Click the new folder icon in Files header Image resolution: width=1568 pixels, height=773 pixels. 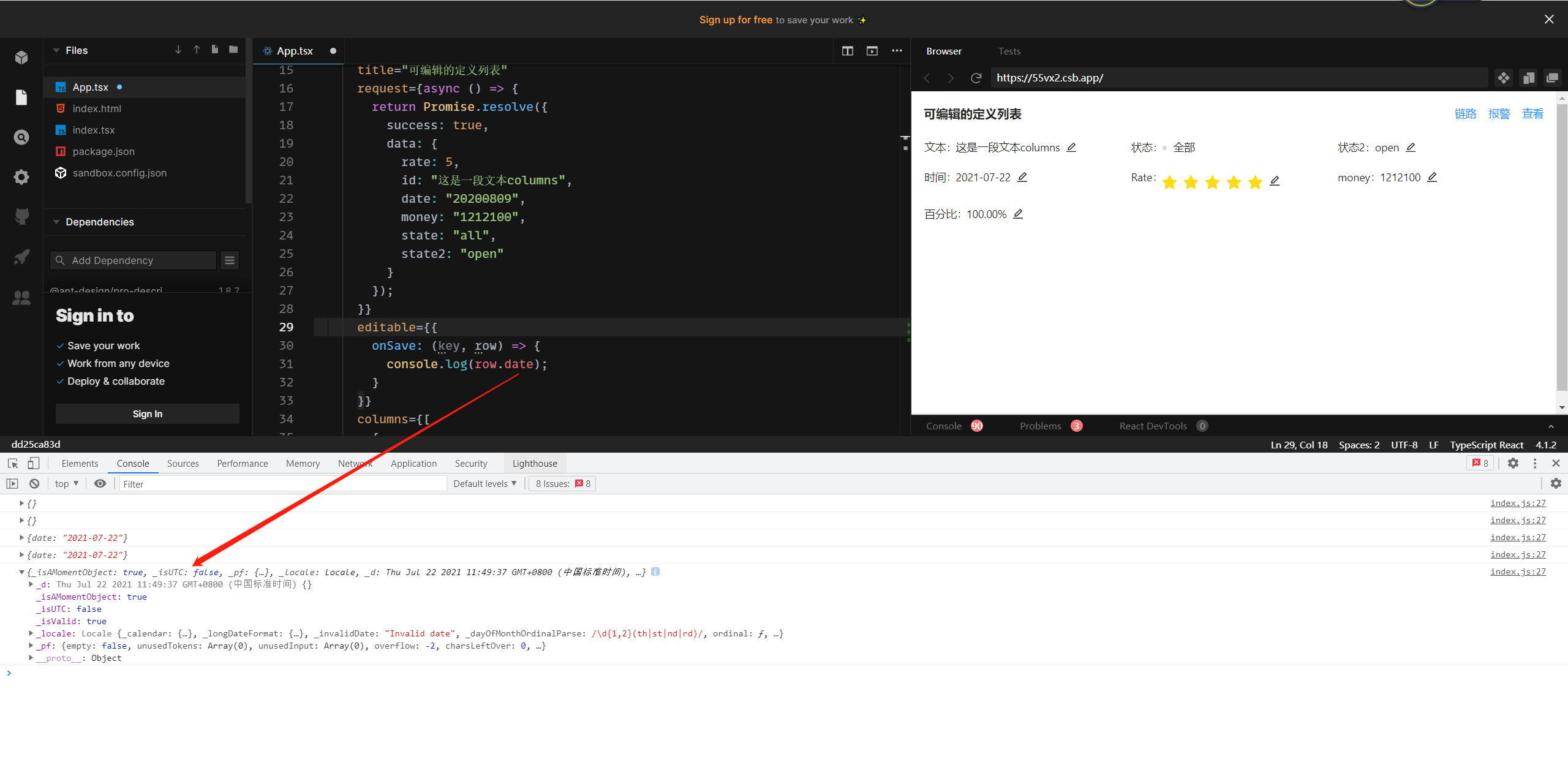(233, 50)
